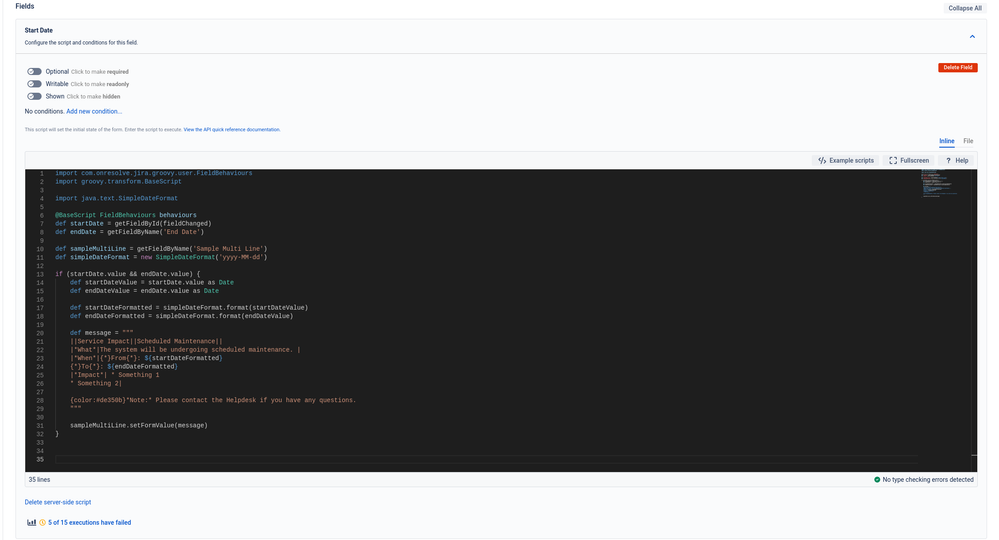Viewport: 999px width, 540px height.
Task: Open Add new condition link
Action: click(94, 111)
